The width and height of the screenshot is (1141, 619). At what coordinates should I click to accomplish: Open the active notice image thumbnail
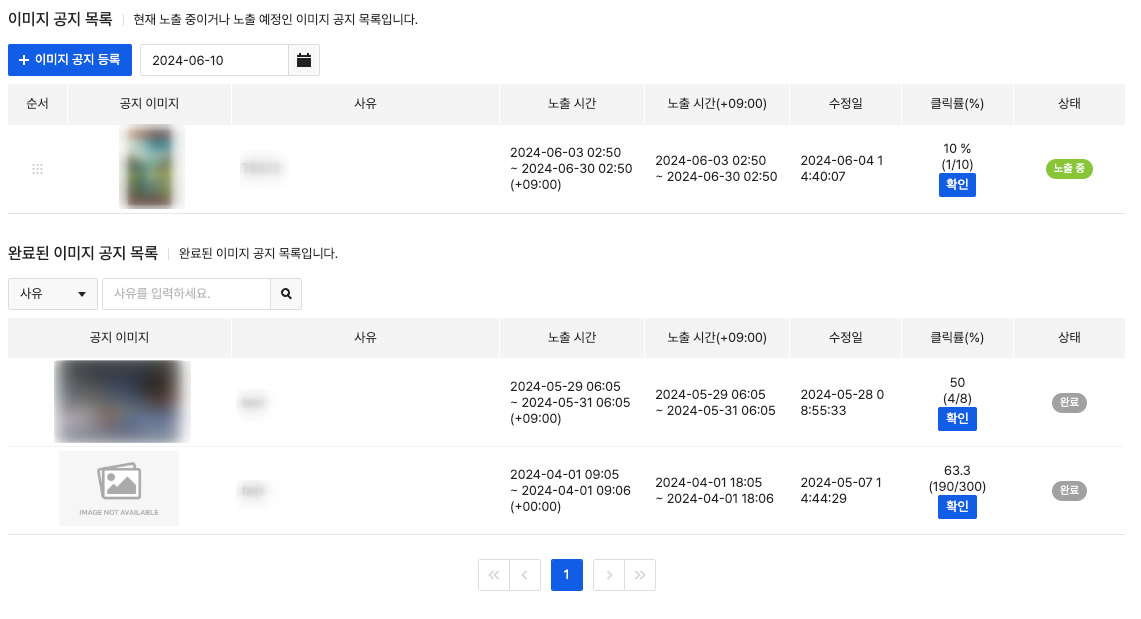[x=151, y=167]
